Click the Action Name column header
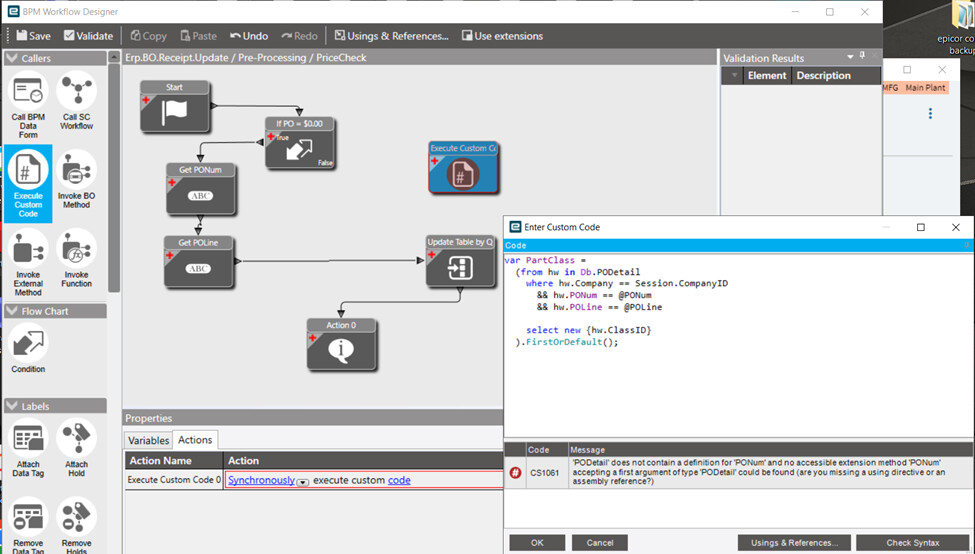 174,461
